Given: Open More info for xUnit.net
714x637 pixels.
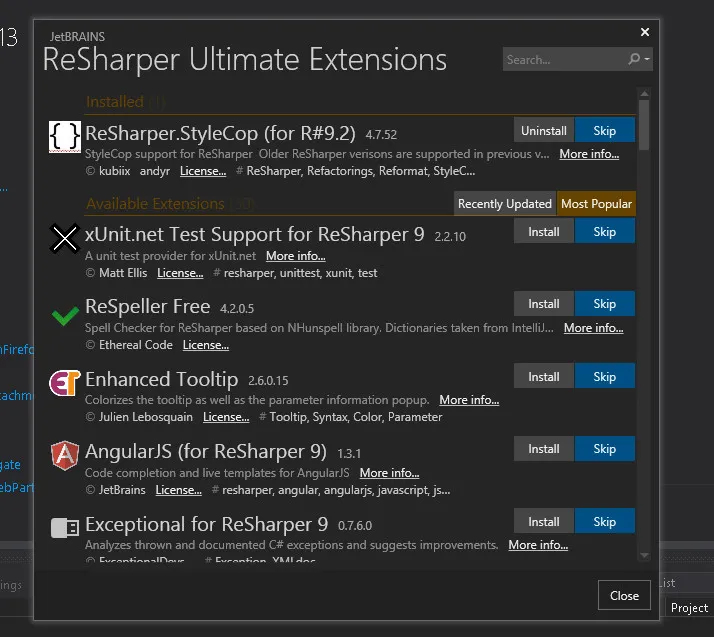Looking at the screenshot, I should (x=296, y=256).
